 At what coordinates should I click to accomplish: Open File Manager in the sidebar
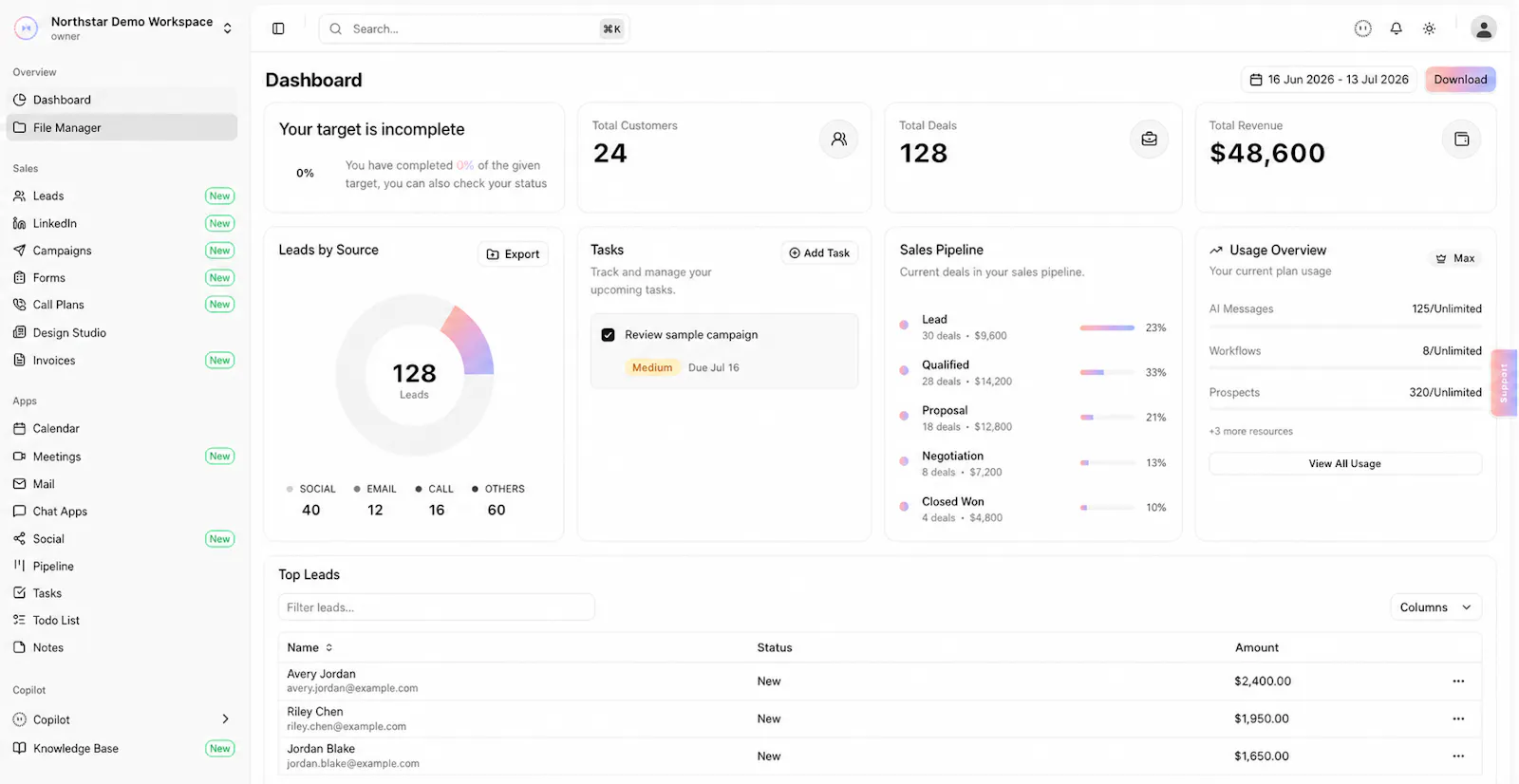click(x=122, y=127)
